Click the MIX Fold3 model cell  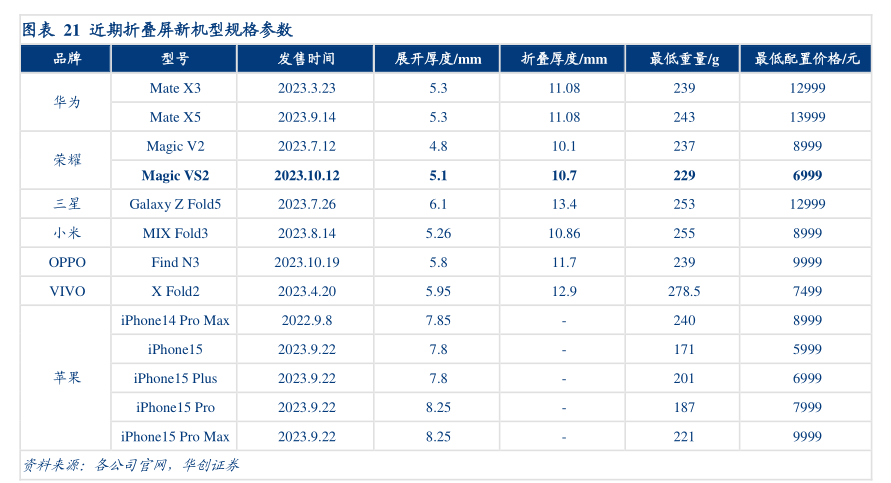click(175, 233)
